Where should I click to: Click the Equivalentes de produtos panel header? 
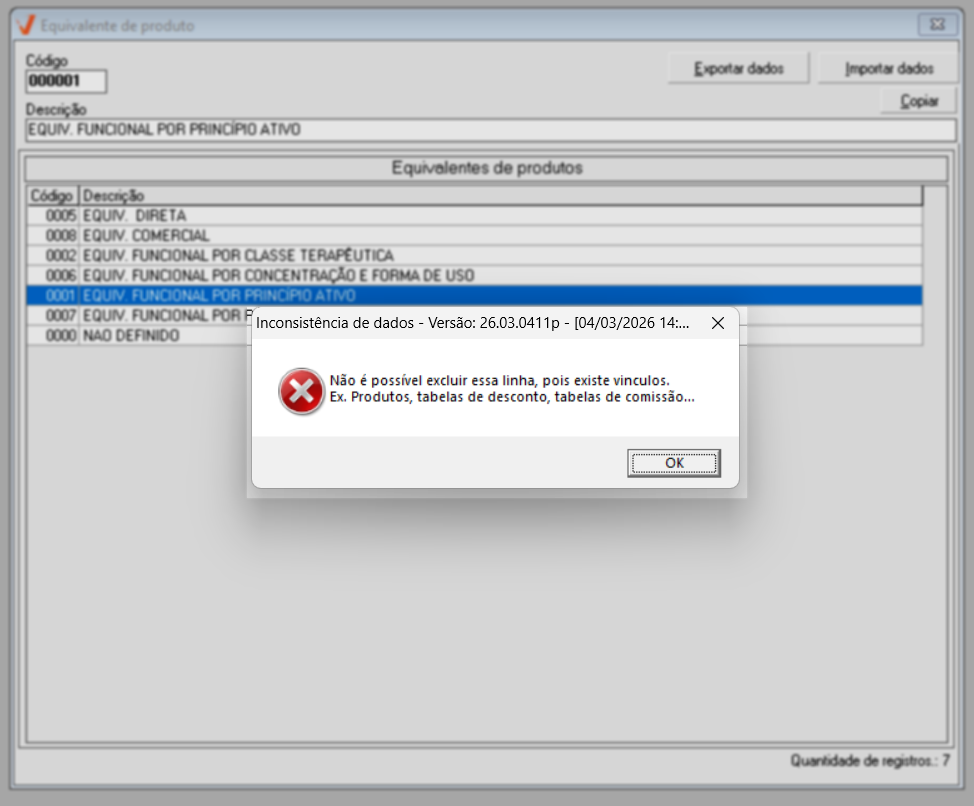tap(486, 168)
